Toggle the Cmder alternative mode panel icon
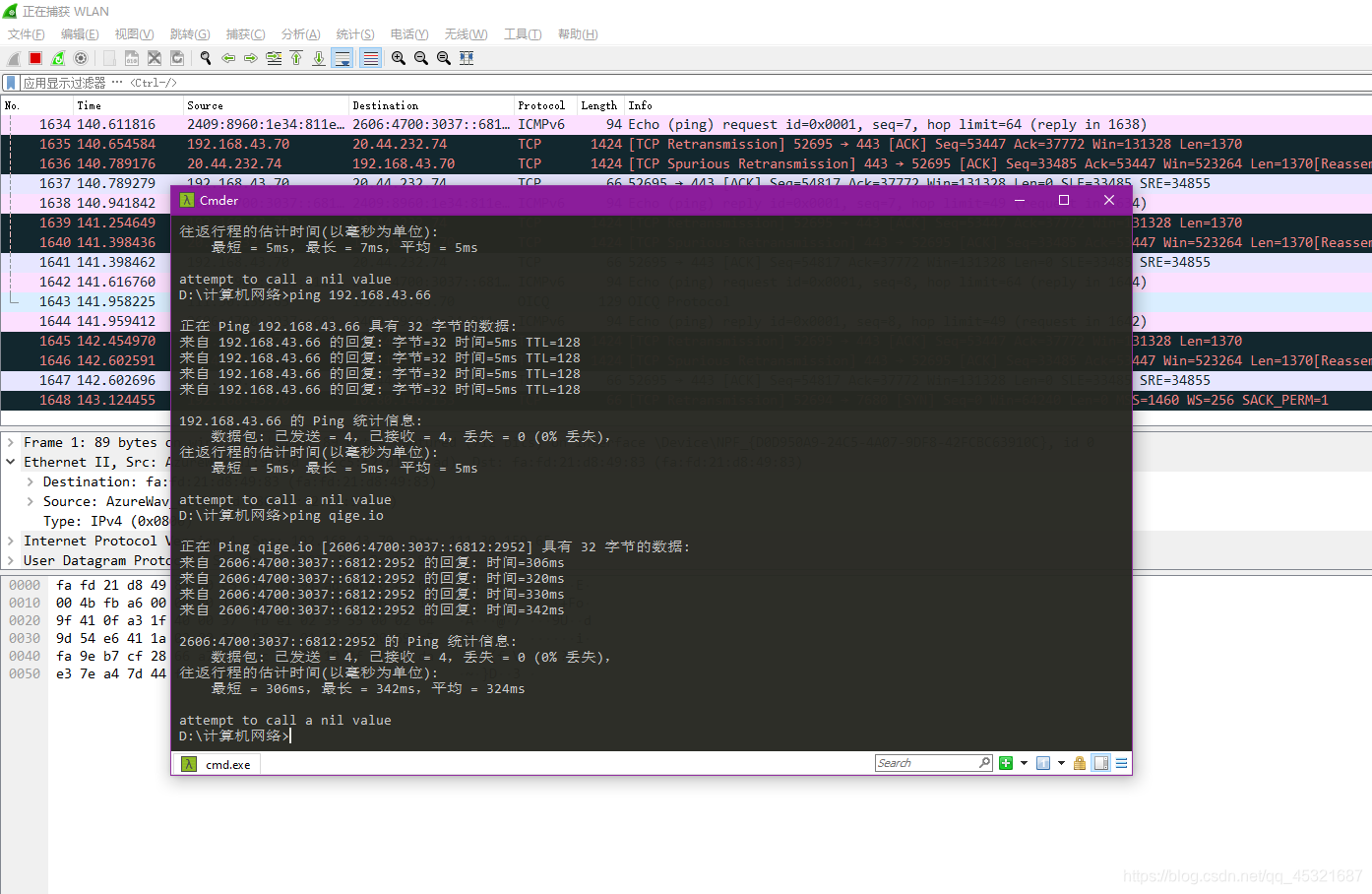 1101,763
